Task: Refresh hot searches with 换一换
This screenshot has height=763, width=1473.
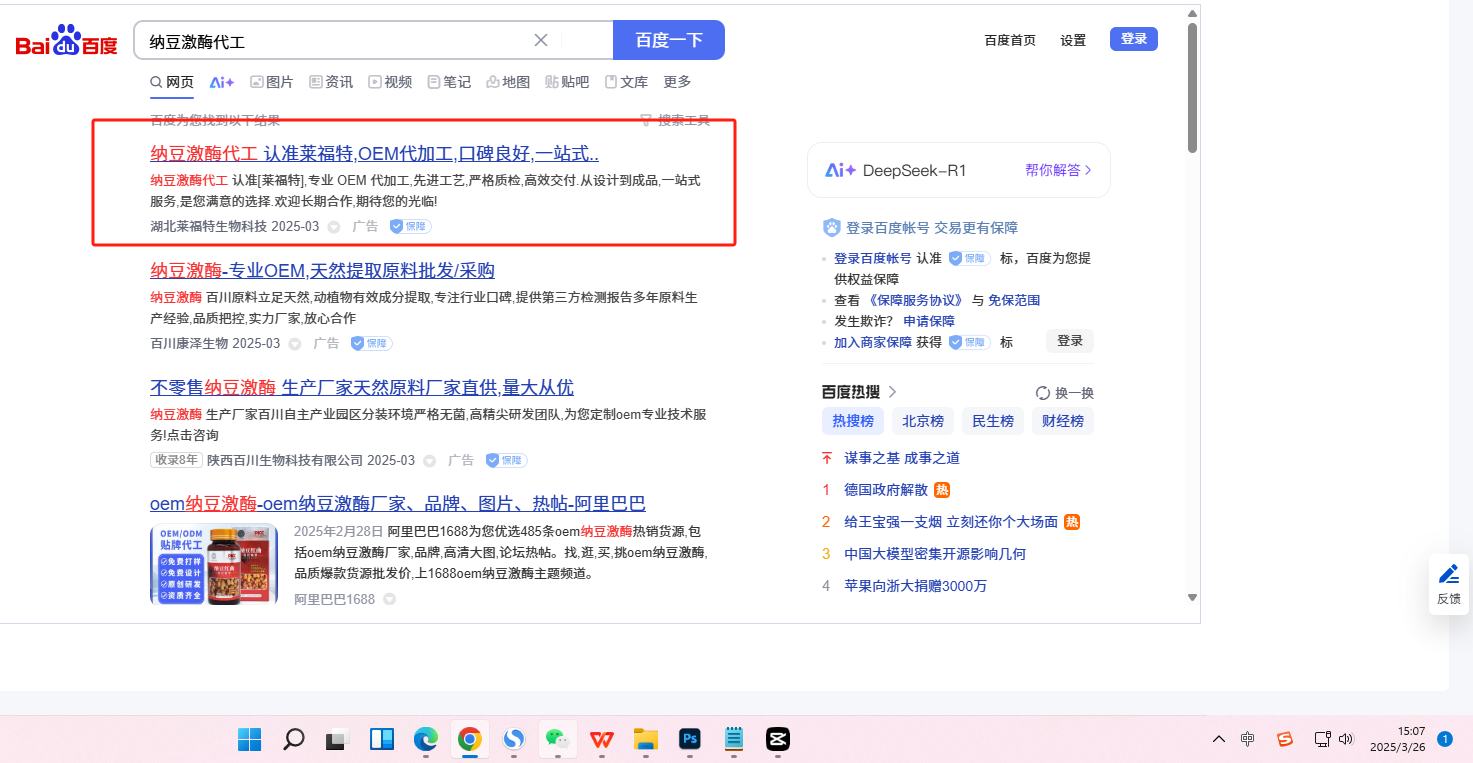Action: tap(1064, 393)
